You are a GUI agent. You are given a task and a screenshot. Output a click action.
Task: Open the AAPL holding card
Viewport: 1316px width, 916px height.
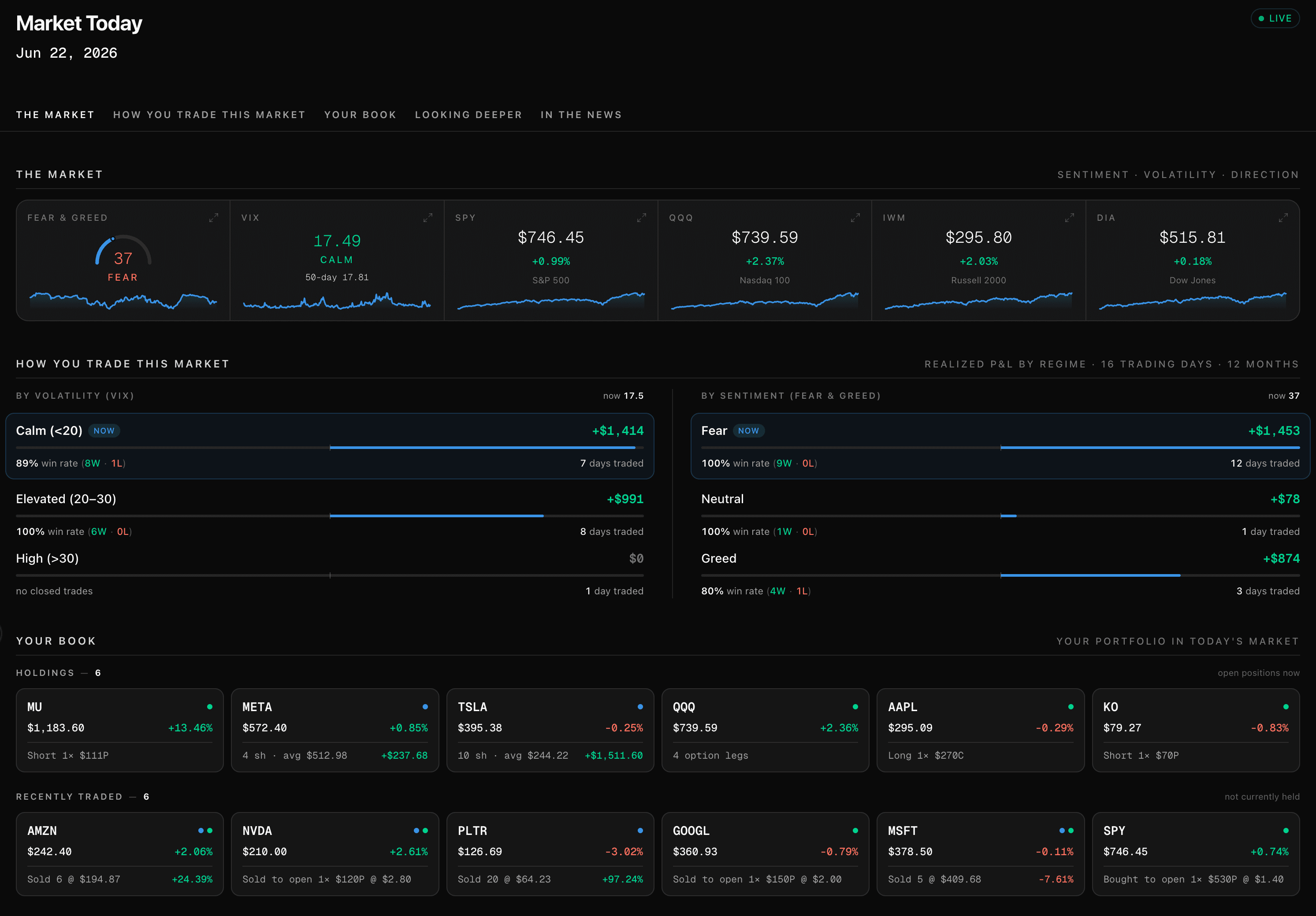[981, 731]
